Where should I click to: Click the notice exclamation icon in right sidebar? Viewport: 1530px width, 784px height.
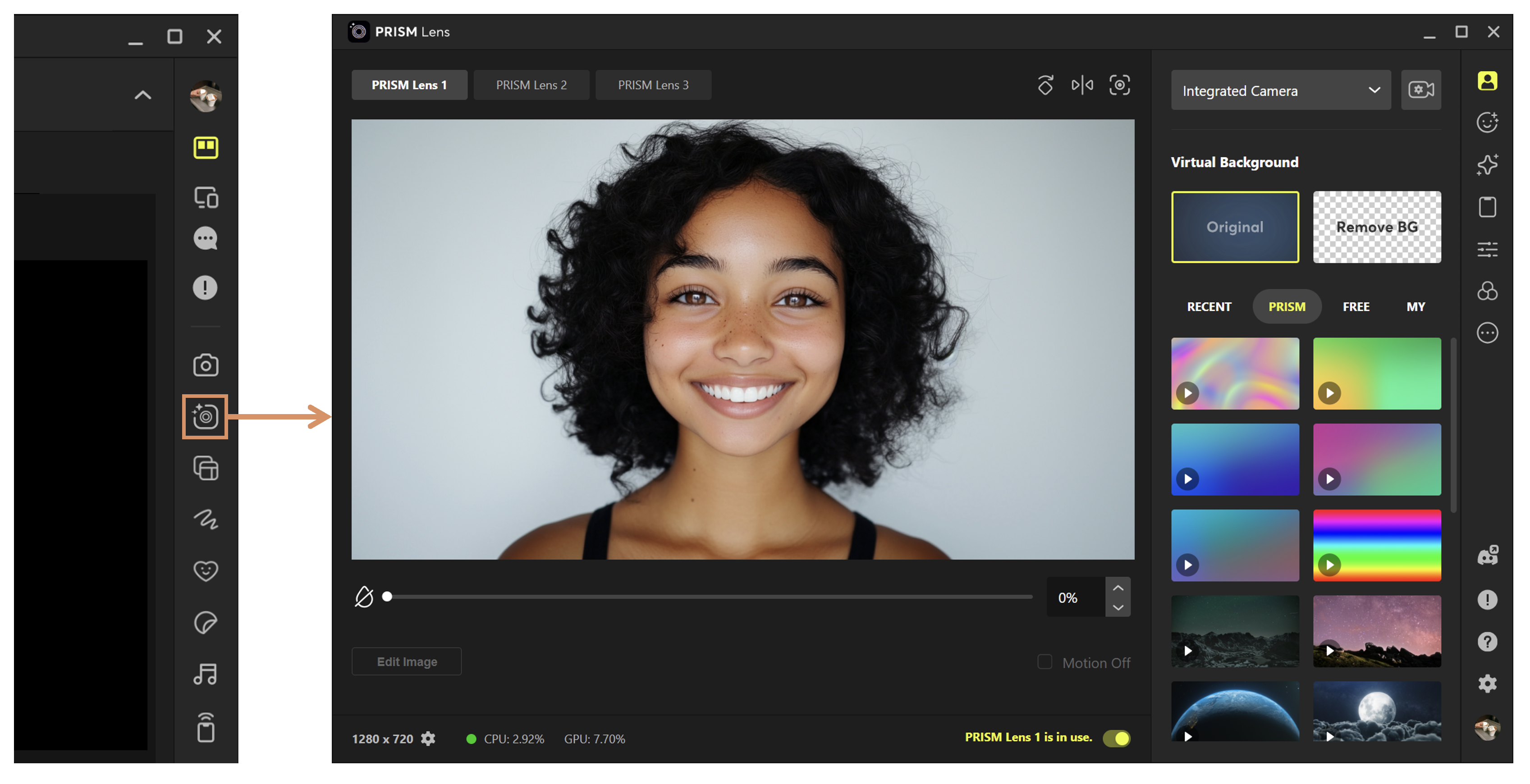coord(1487,599)
